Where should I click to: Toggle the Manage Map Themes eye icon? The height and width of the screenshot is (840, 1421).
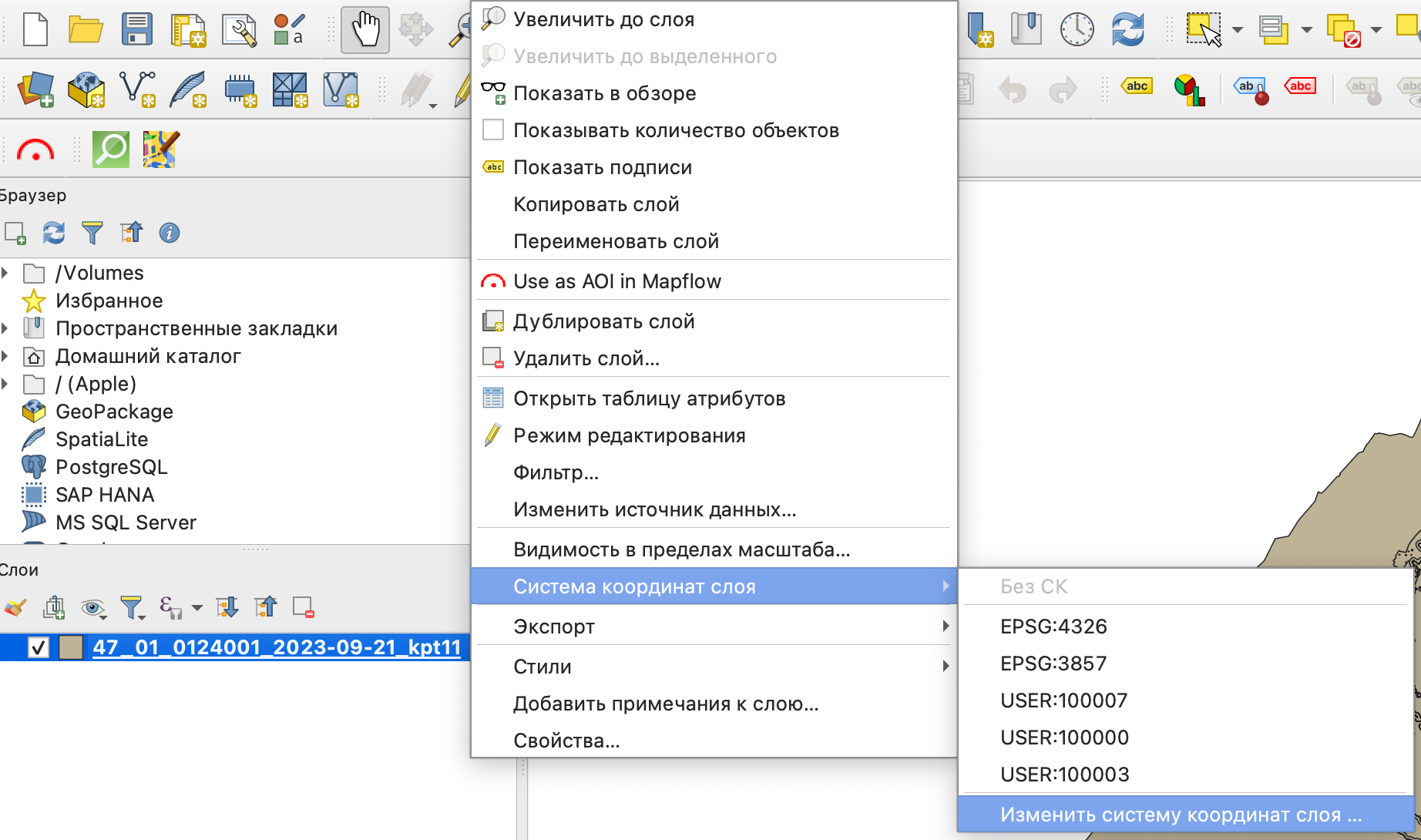[93, 608]
